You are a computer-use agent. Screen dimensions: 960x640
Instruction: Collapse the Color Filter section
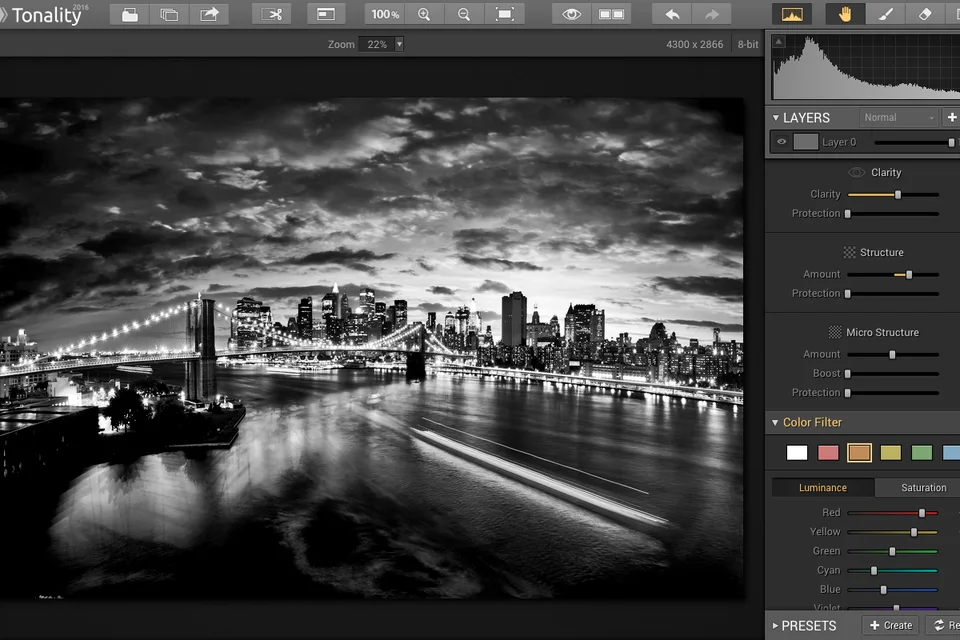[775, 423]
